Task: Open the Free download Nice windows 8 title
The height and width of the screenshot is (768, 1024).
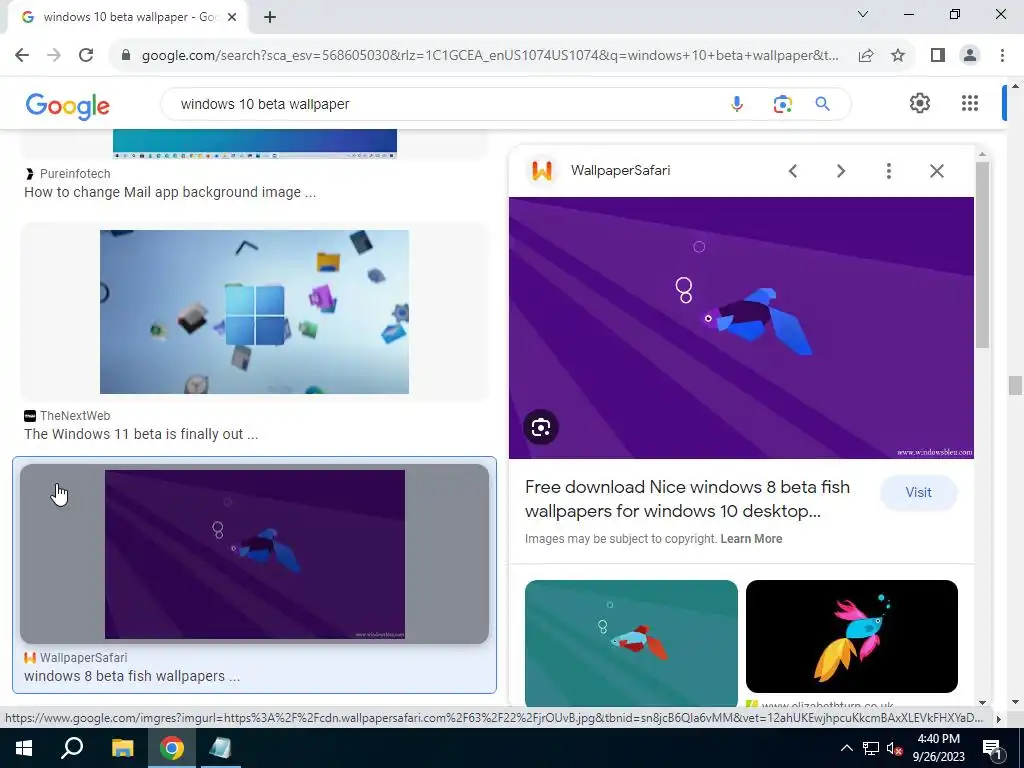Action: tap(687, 499)
